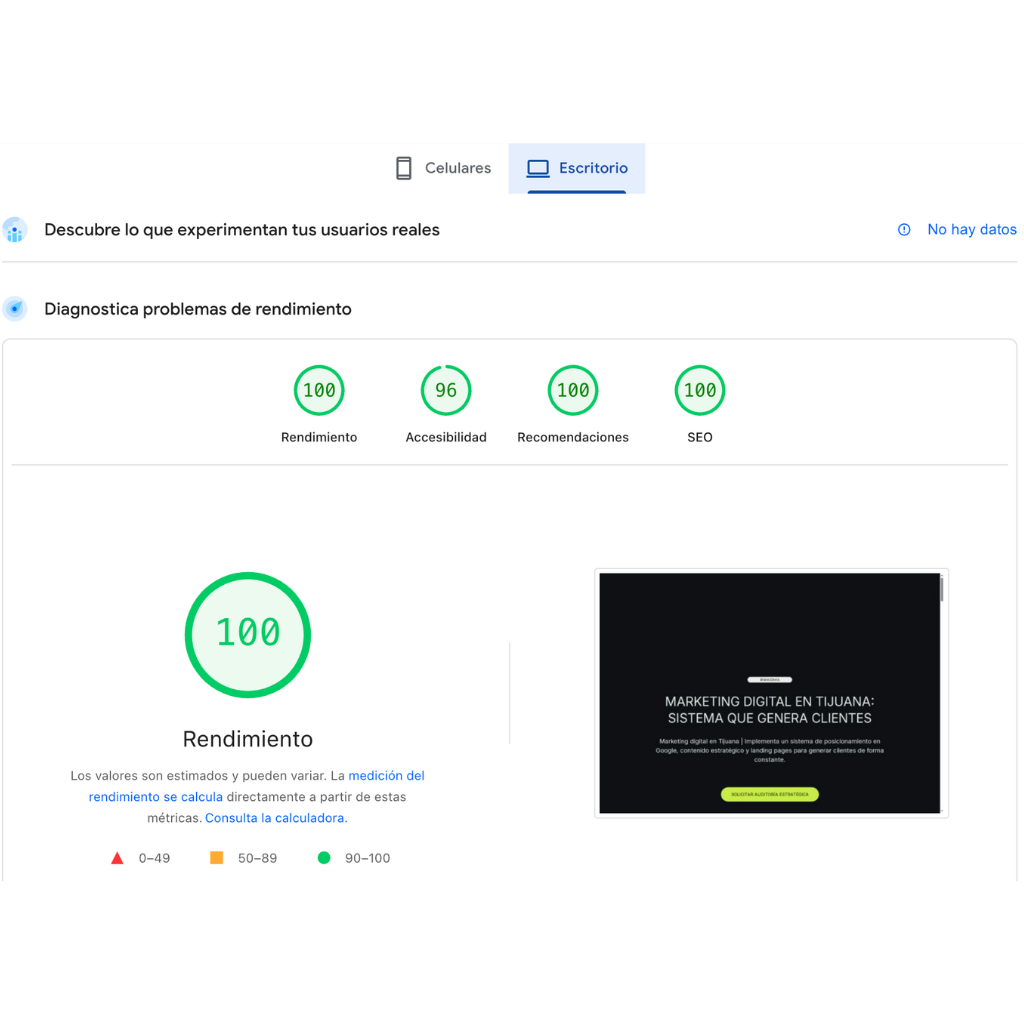1024x1024 pixels.
Task: Click the red triangle 0–49 legend icon
Action: point(117,858)
